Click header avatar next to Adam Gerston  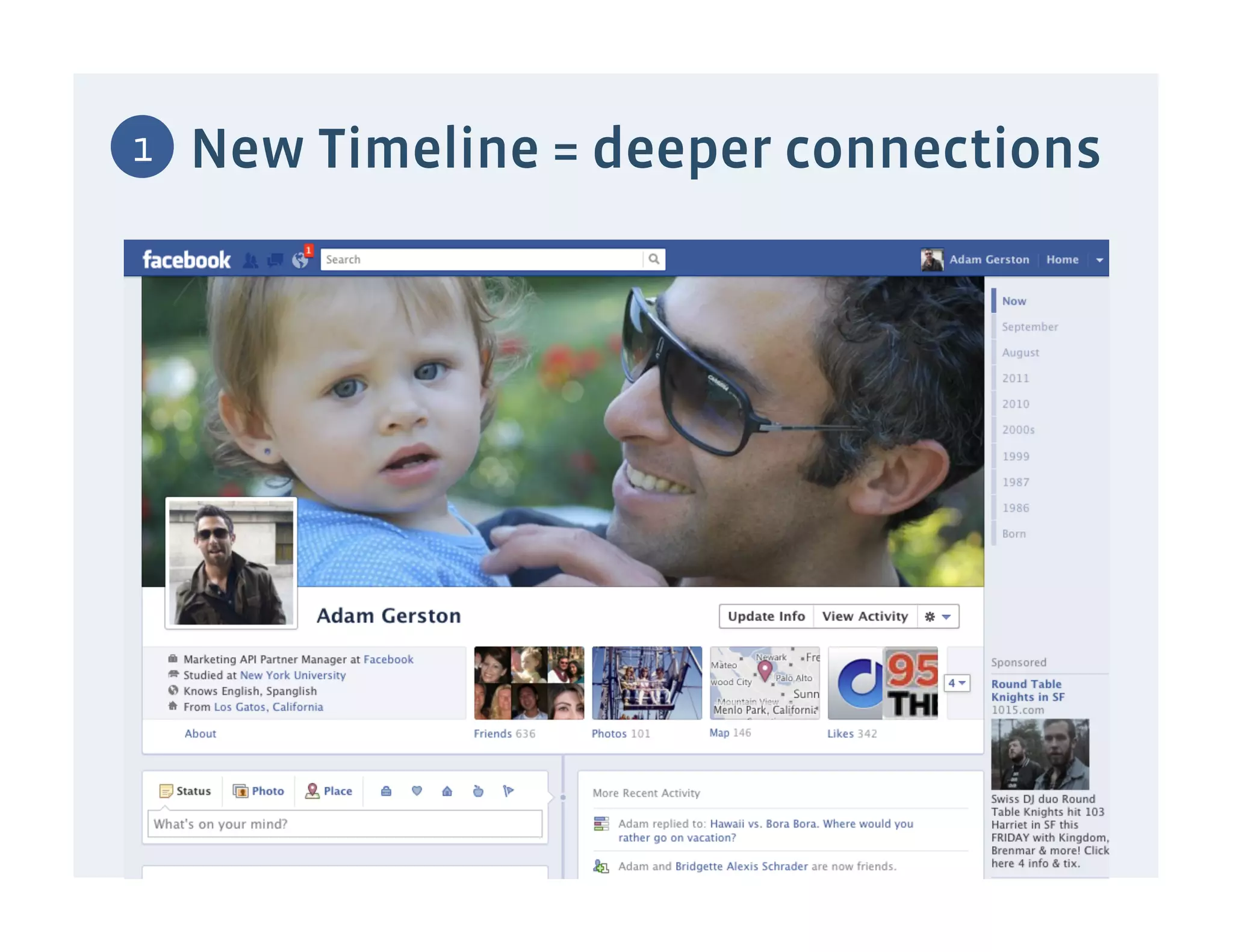932,259
